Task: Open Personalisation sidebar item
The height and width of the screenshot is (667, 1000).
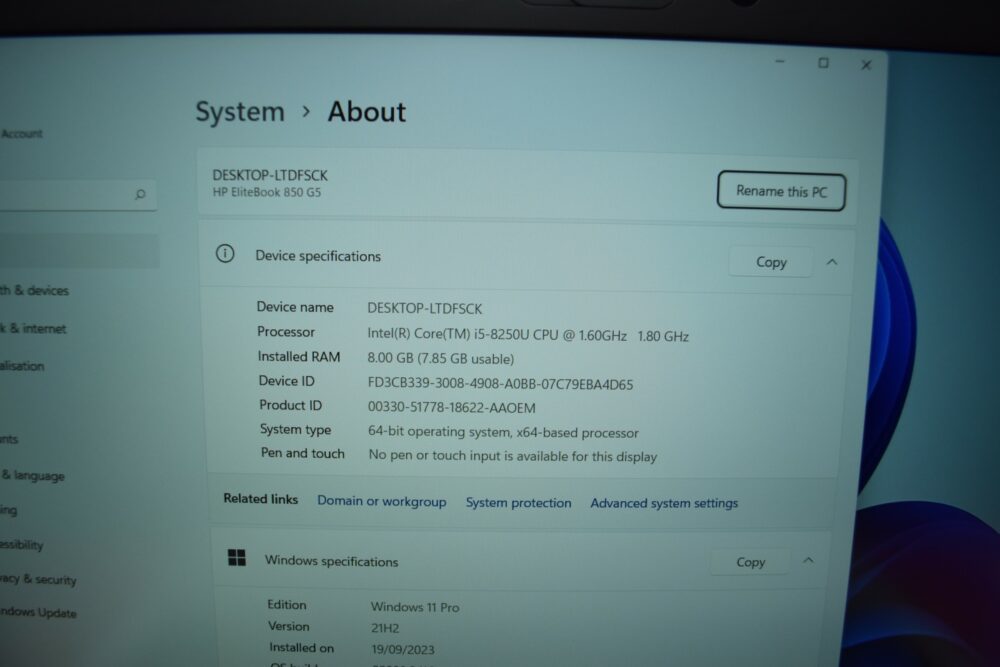Action: pyautogui.click(x=22, y=366)
